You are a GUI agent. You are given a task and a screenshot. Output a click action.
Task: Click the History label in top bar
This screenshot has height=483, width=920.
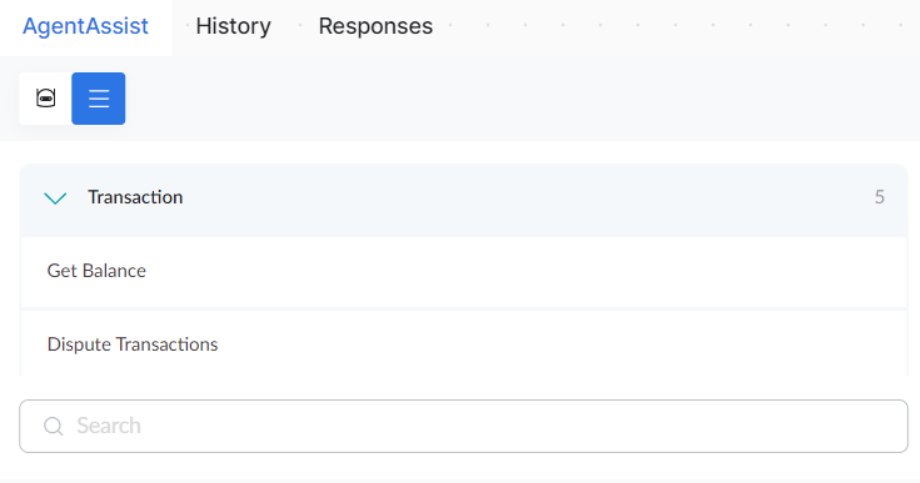(x=233, y=27)
